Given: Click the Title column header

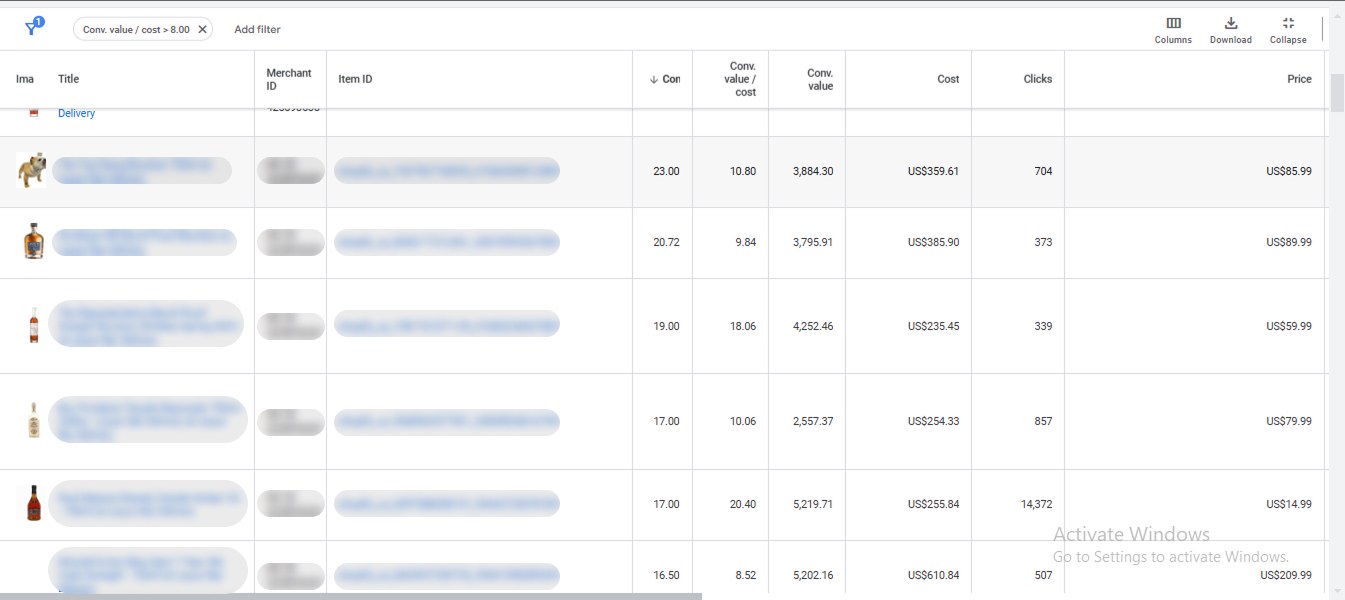Looking at the screenshot, I should point(68,79).
